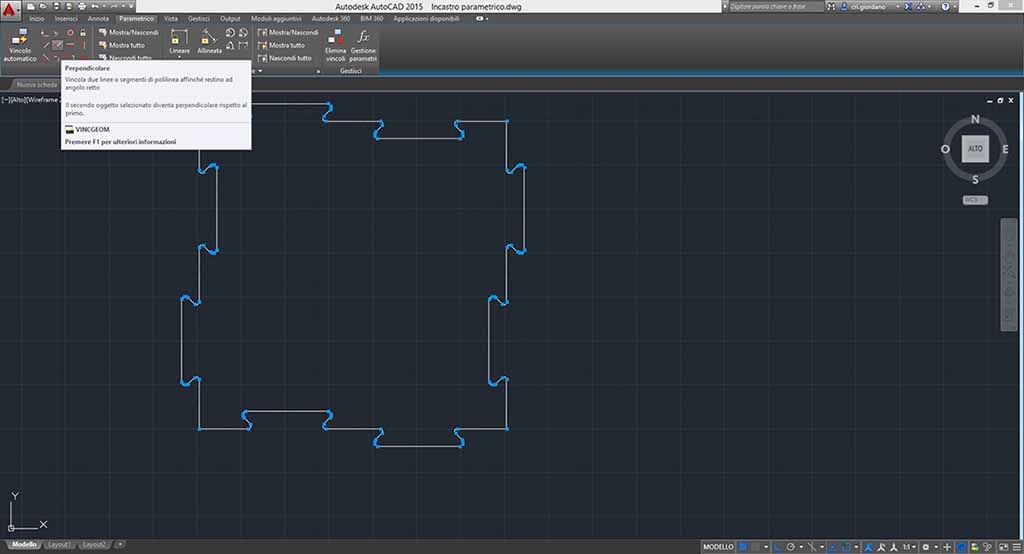Click dimensional Mostra tutto button
The height and width of the screenshot is (554, 1024).
pyautogui.click(x=281, y=45)
